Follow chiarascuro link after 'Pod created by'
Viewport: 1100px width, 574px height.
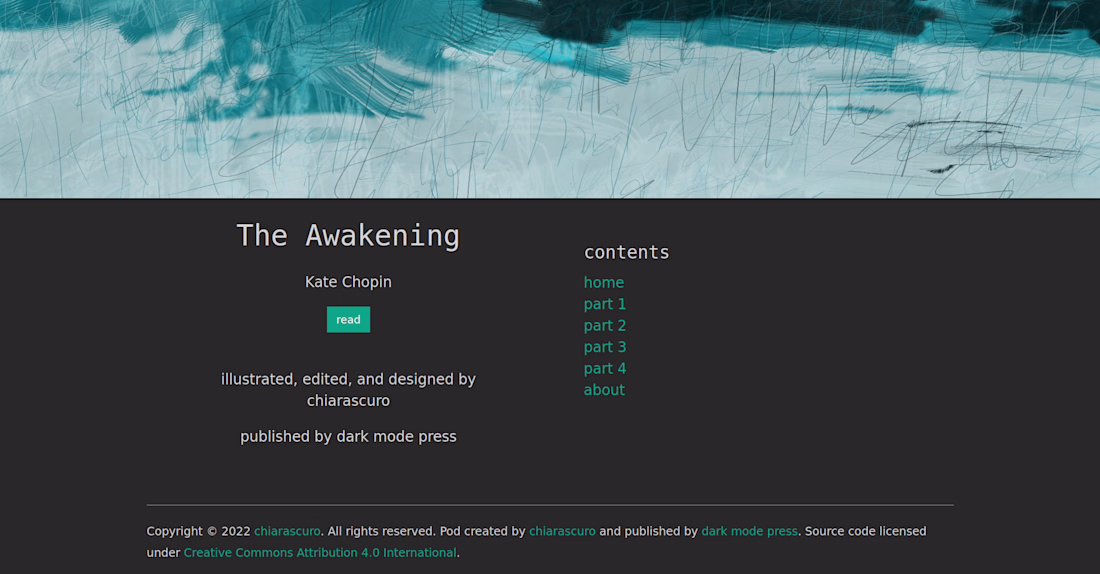click(x=562, y=531)
